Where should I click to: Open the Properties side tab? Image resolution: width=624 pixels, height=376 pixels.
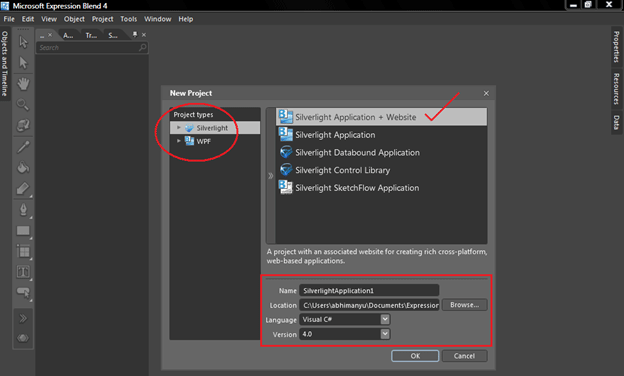[x=616, y=47]
